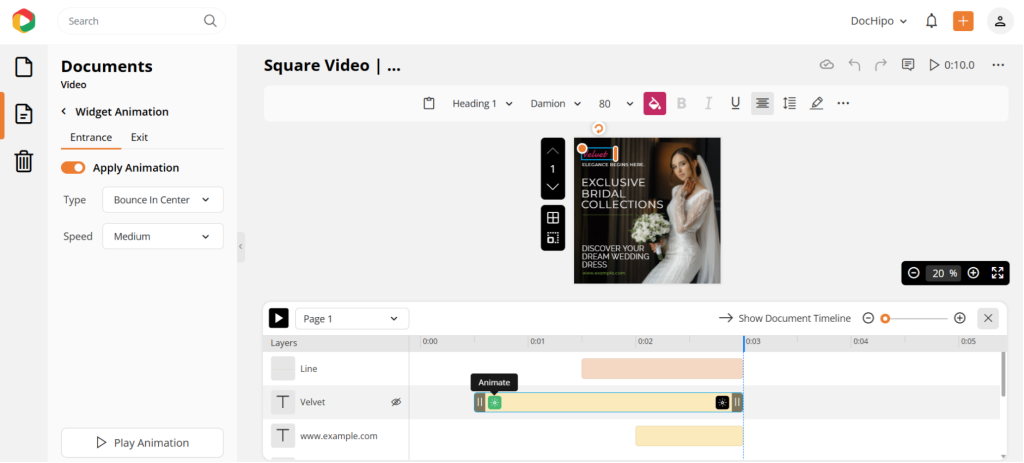Screen dimensions: 1024x463
Task: Switch to the Entrance tab
Action: (91, 137)
